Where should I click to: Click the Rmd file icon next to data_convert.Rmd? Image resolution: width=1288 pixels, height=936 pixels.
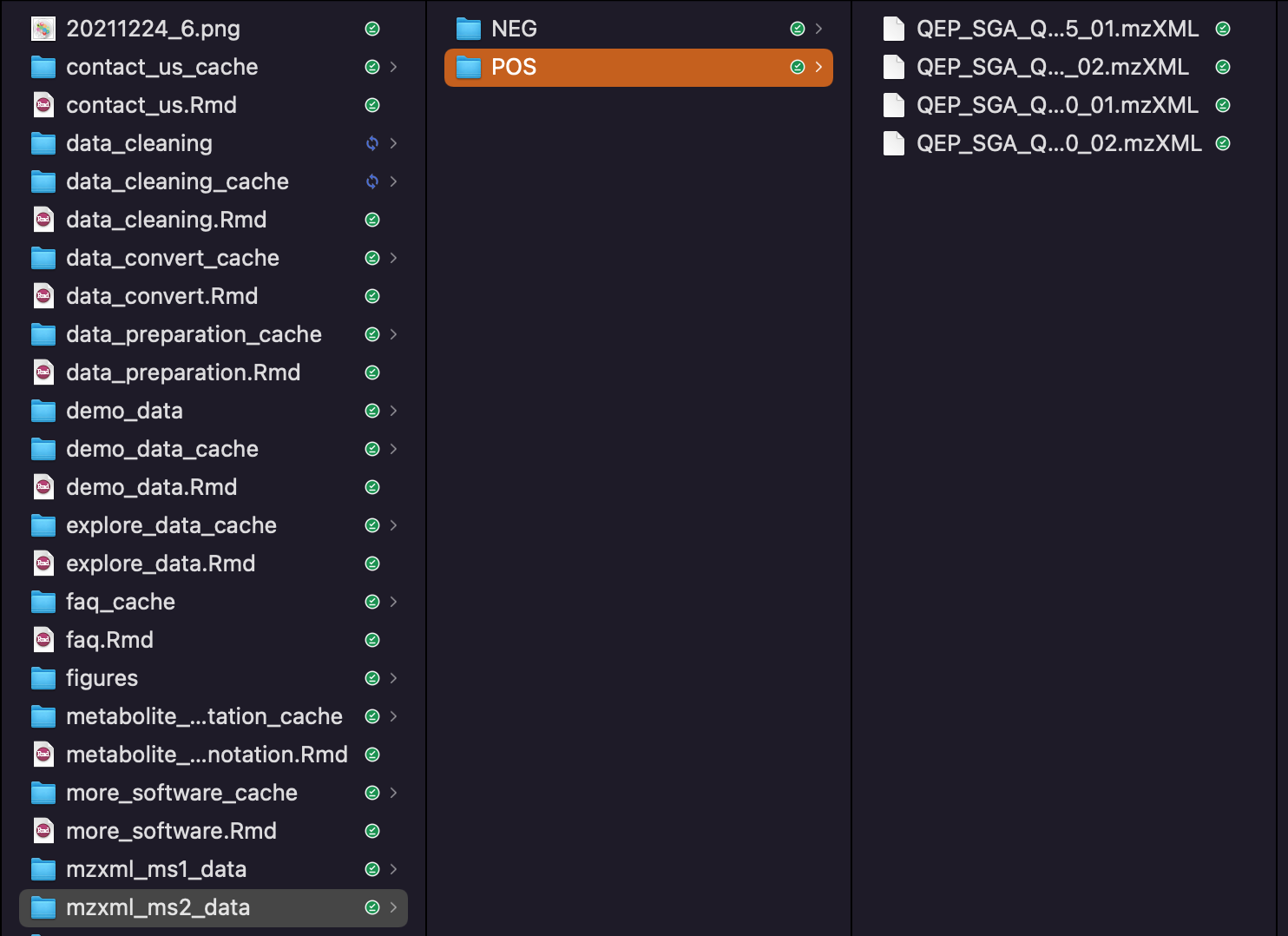(x=43, y=296)
